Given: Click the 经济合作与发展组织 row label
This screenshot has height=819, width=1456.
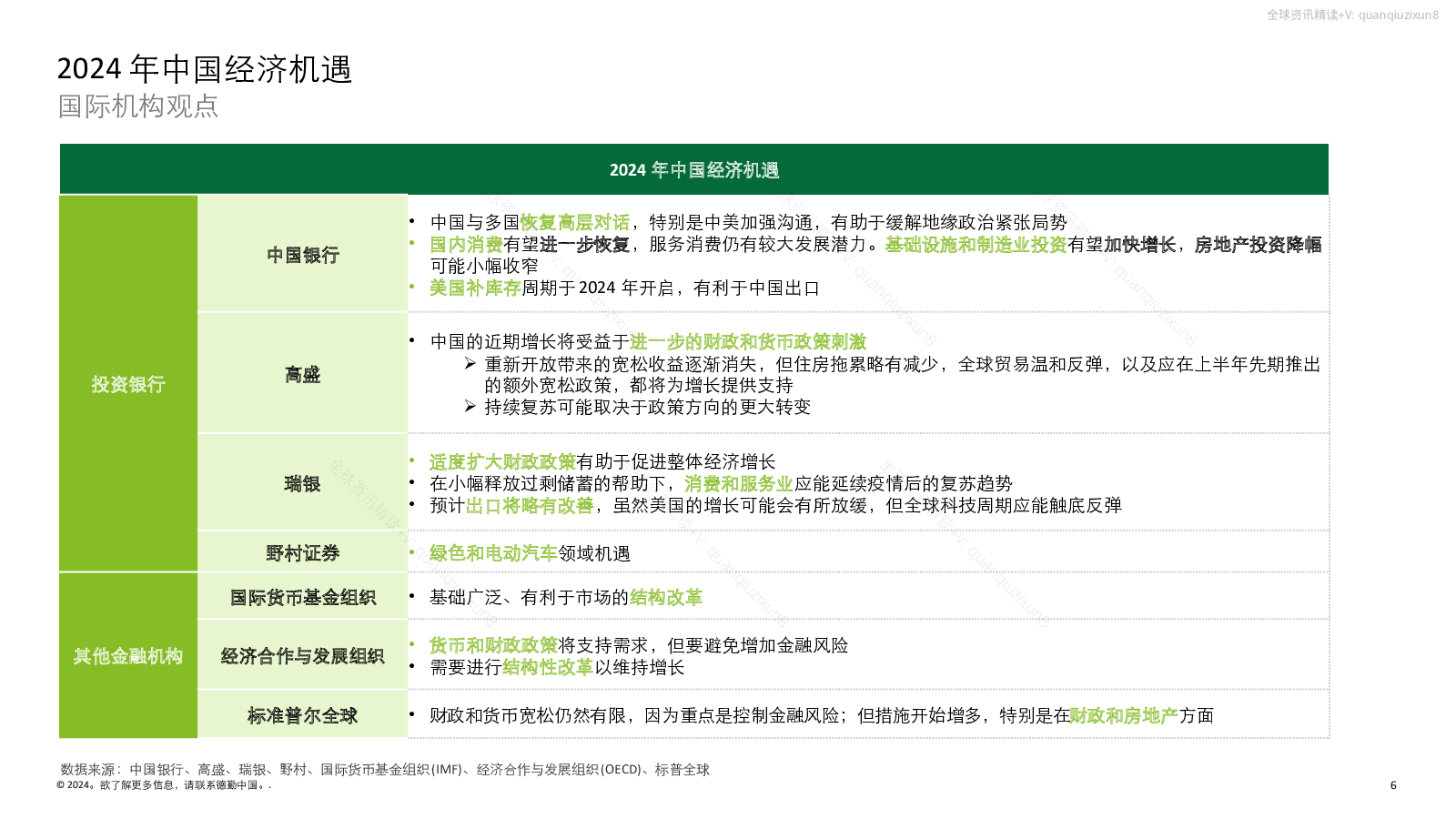Looking at the screenshot, I should coord(302,656).
